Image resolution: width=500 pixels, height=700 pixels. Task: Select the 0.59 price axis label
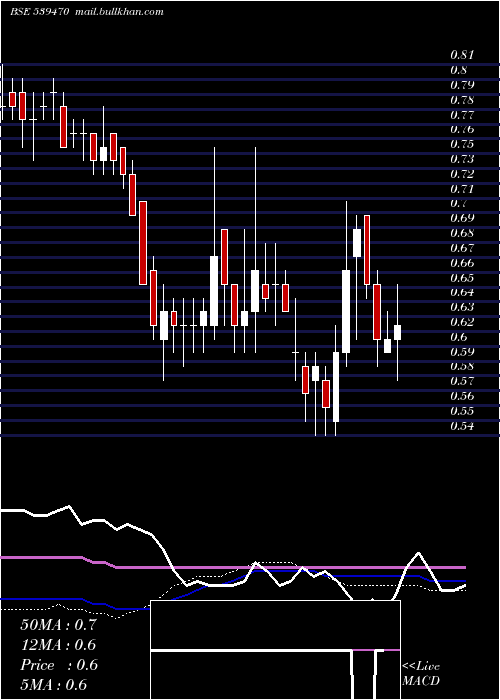tap(462, 351)
